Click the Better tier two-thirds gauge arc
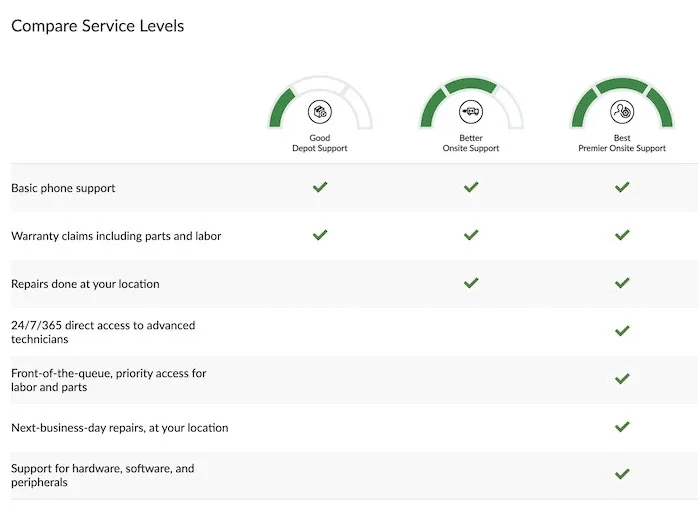 tap(471, 102)
